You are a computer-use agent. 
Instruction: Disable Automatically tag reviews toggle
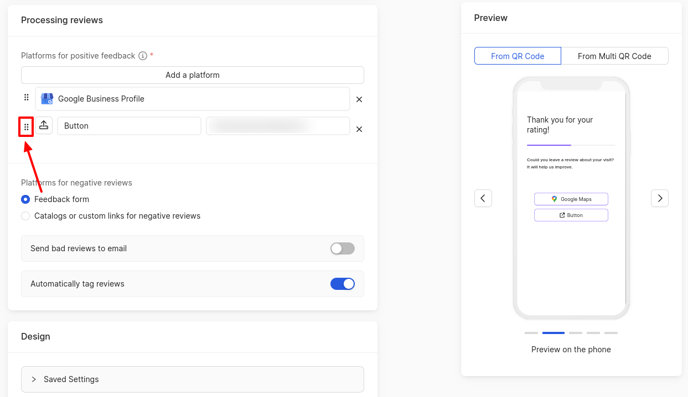pos(342,284)
